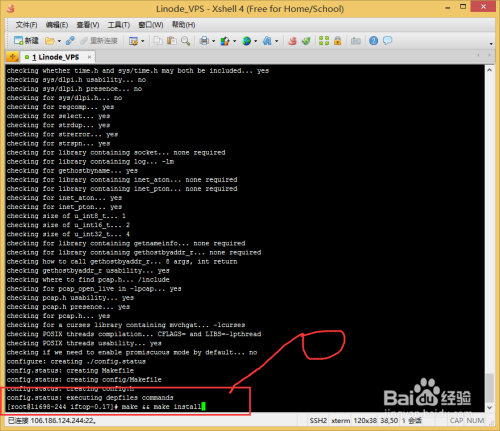Click the terminal scrollbar down arrow

tap(489, 407)
